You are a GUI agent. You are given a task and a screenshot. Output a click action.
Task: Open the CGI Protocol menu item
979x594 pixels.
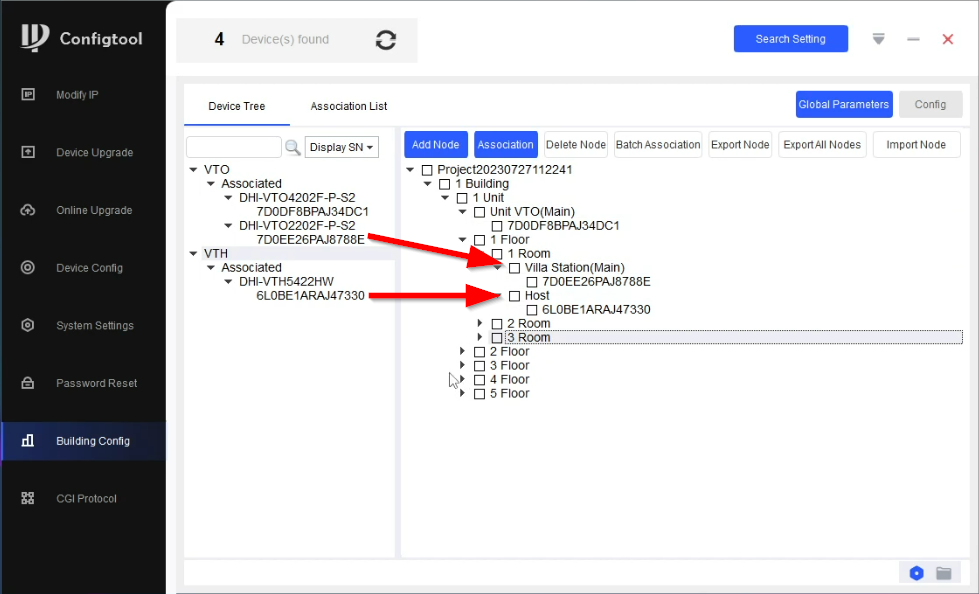pos(86,498)
